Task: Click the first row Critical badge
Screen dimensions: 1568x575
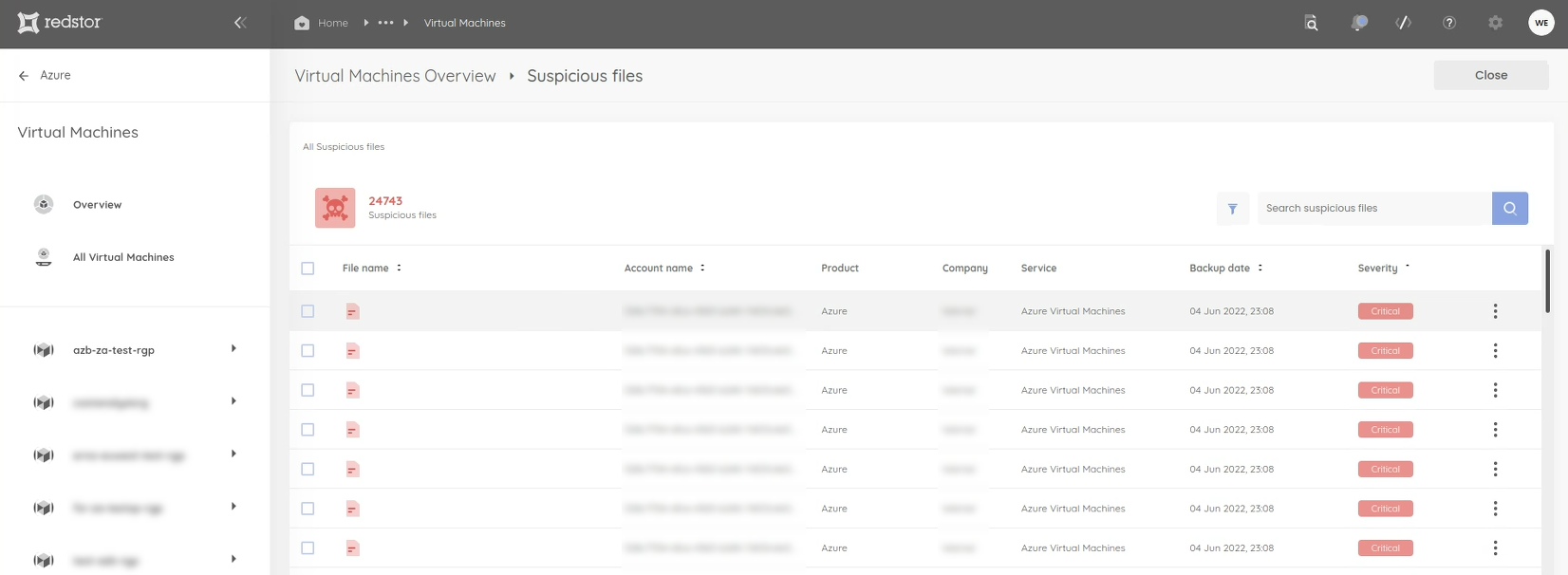Action: pos(1385,311)
